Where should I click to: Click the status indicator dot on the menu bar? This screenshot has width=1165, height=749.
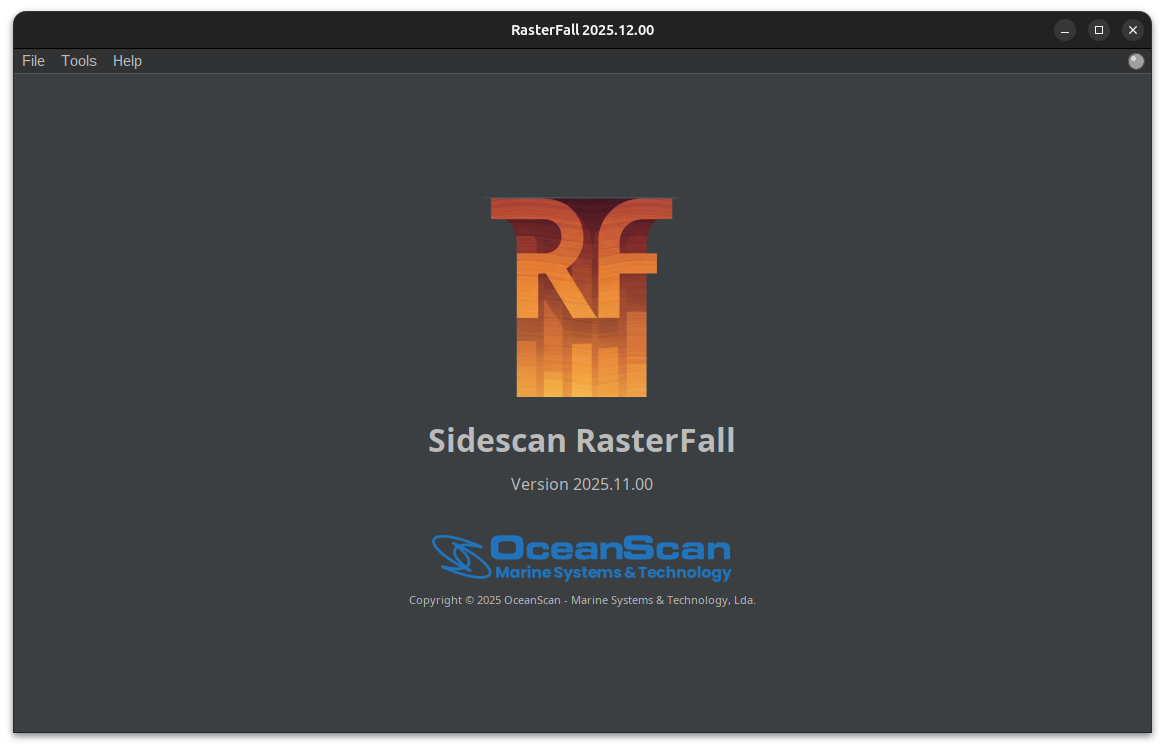(x=1136, y=61)
